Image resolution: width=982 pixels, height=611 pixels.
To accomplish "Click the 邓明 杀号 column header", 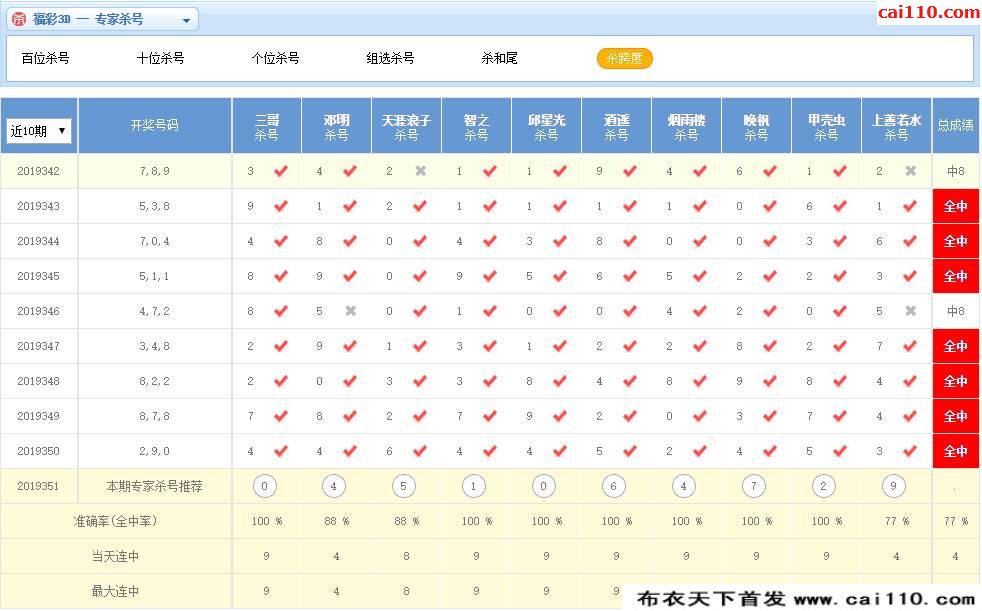I will coord(336,126).
